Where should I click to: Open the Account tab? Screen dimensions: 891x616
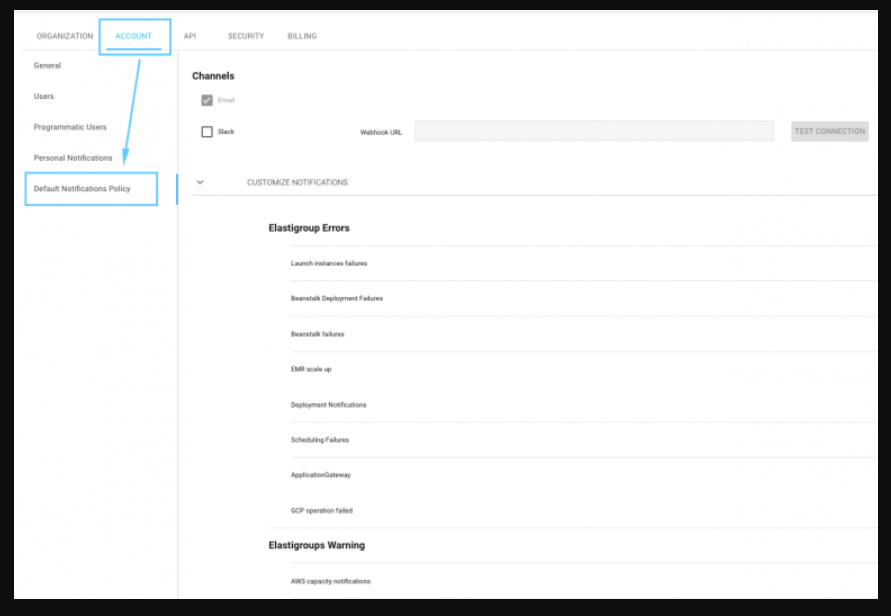pos(133,36)
